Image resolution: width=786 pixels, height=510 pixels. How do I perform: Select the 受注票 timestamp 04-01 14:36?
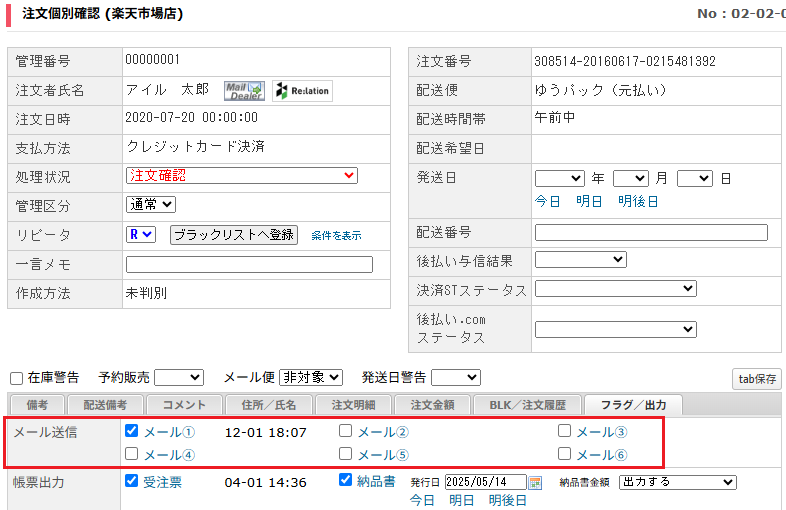coord(265,482)
